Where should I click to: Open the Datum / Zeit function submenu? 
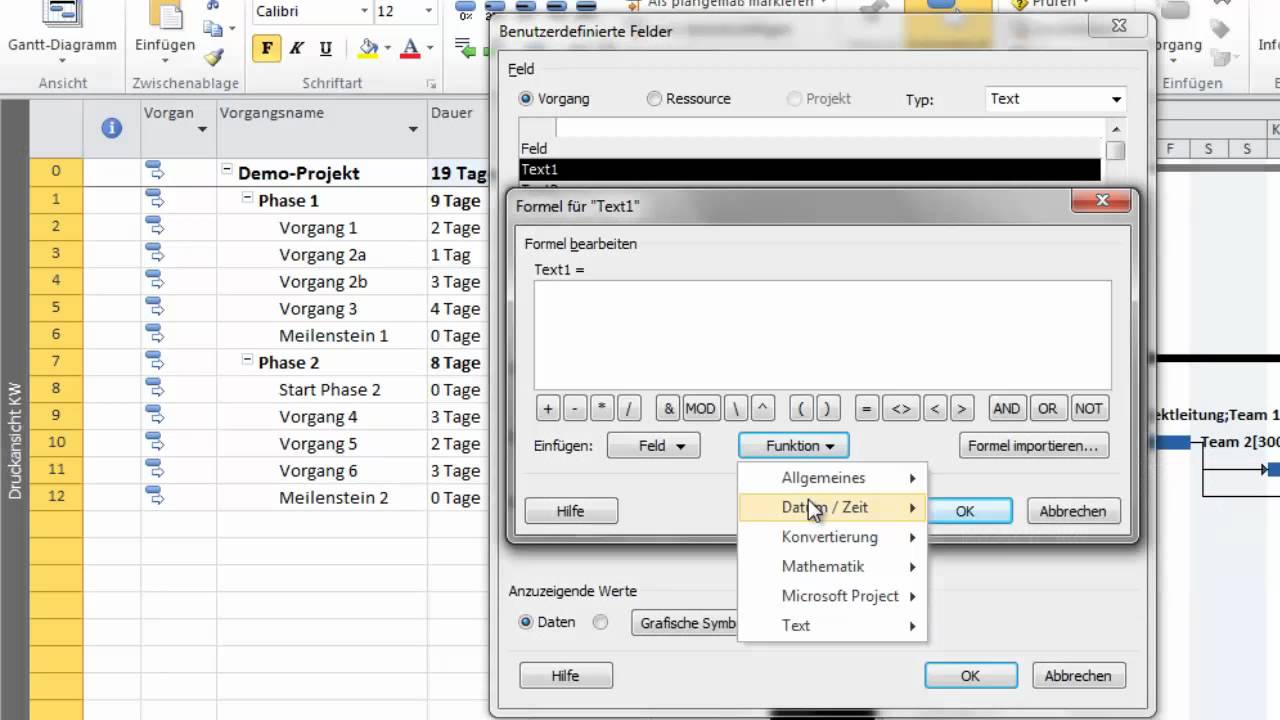pos(832,507)
